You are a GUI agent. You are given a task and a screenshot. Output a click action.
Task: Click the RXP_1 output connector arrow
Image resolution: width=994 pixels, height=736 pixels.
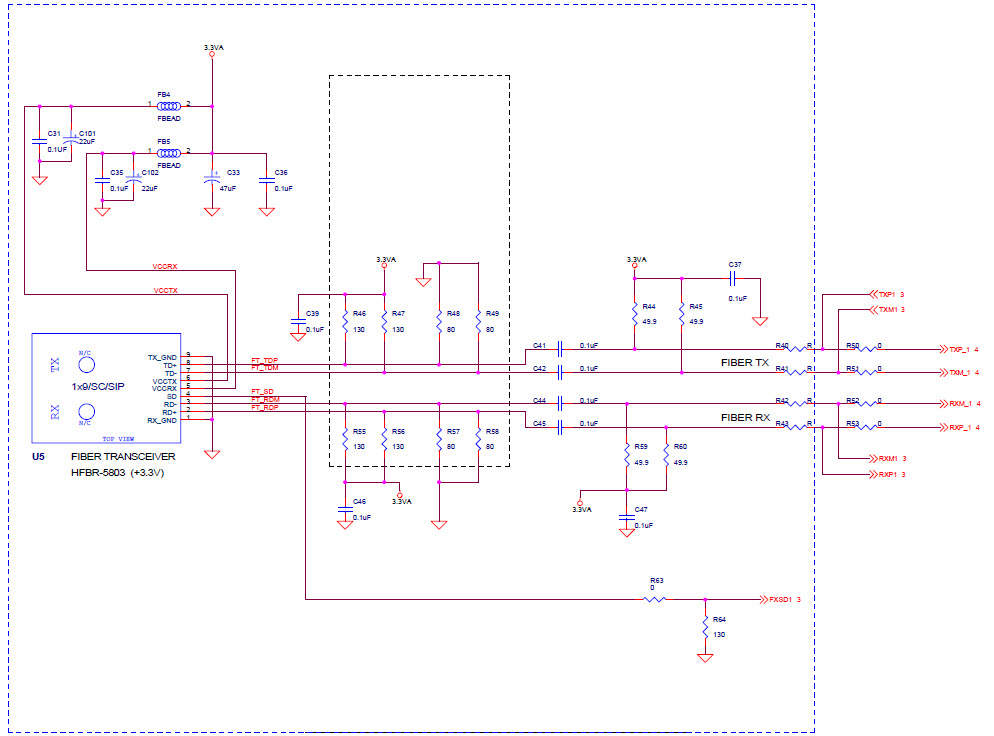tap(945, 426)
